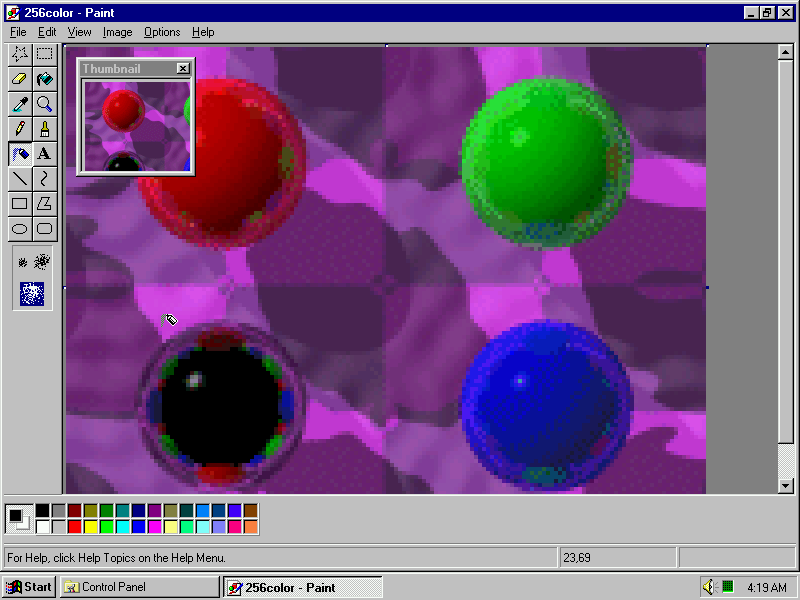Viewport: 800px width, 600px height.
Task: Switch to the Pencil tool
Action: (19, 129)
